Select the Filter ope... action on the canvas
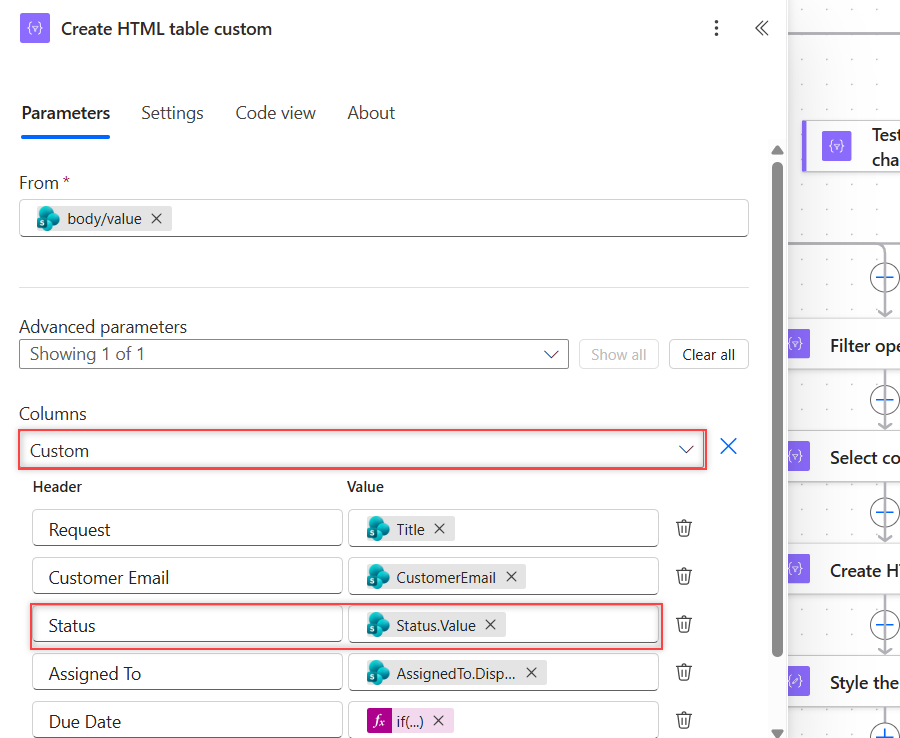900x738 pixels. click(x=844, y=345)
